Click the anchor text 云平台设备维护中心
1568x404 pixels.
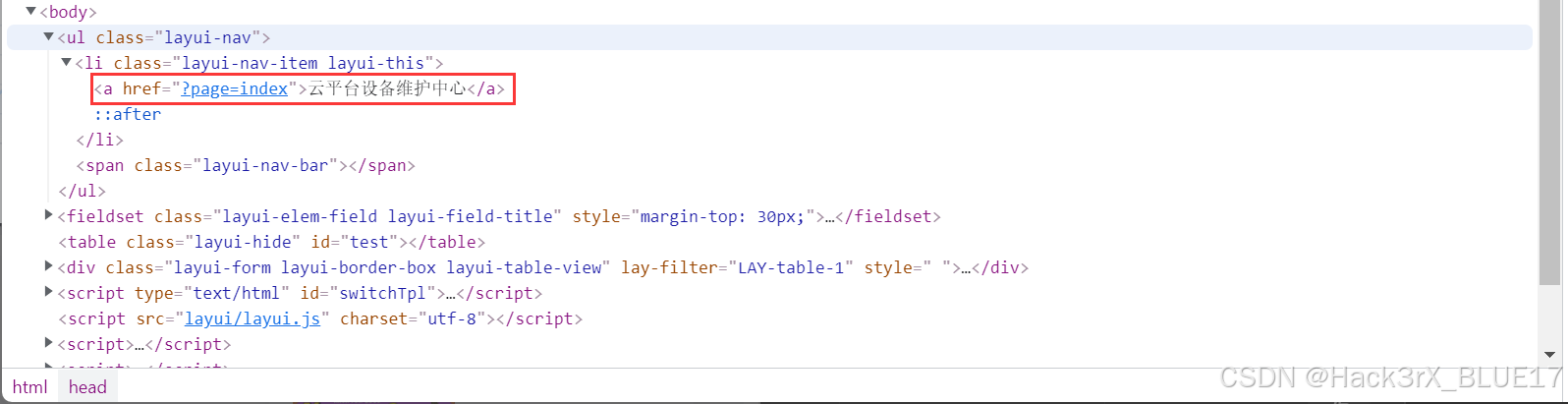pos(387,88)
